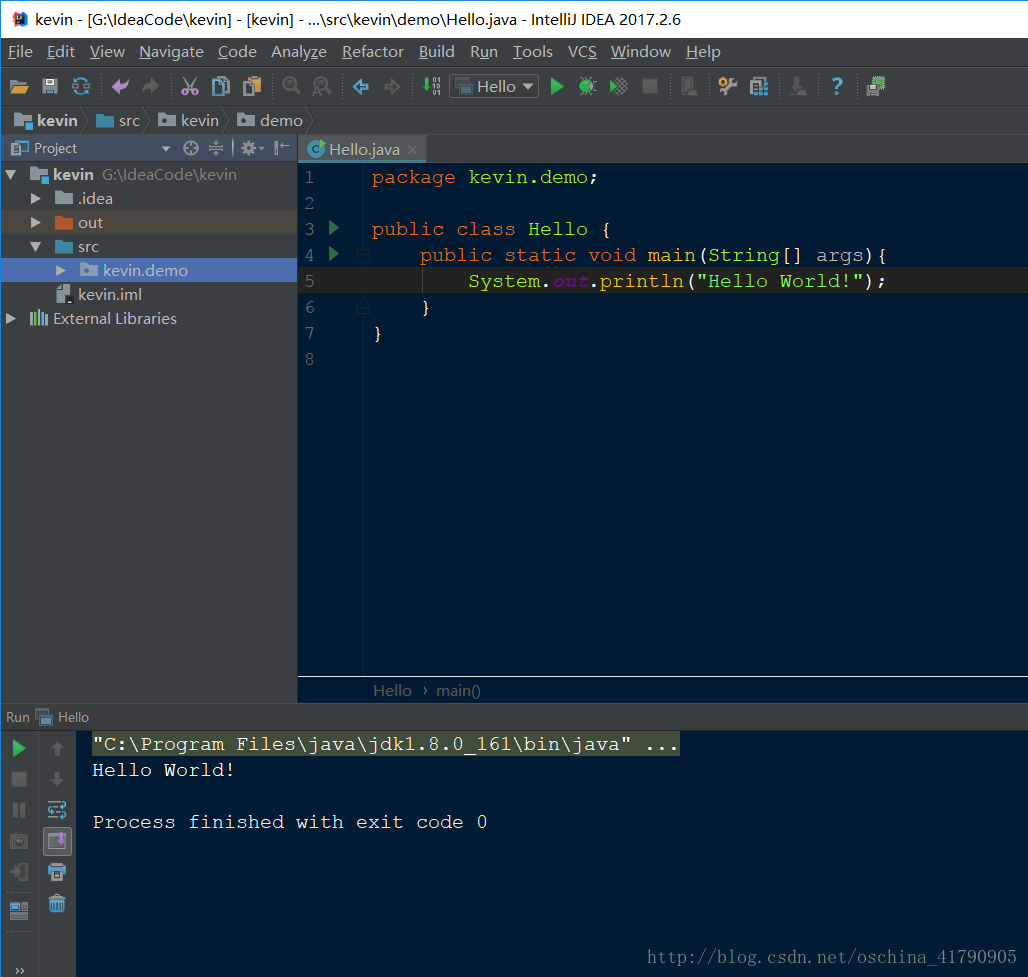This screenshot has height=977, width=1028.
Task: Click main() in the editor breadcrumb bar
Action: point(457,690)
